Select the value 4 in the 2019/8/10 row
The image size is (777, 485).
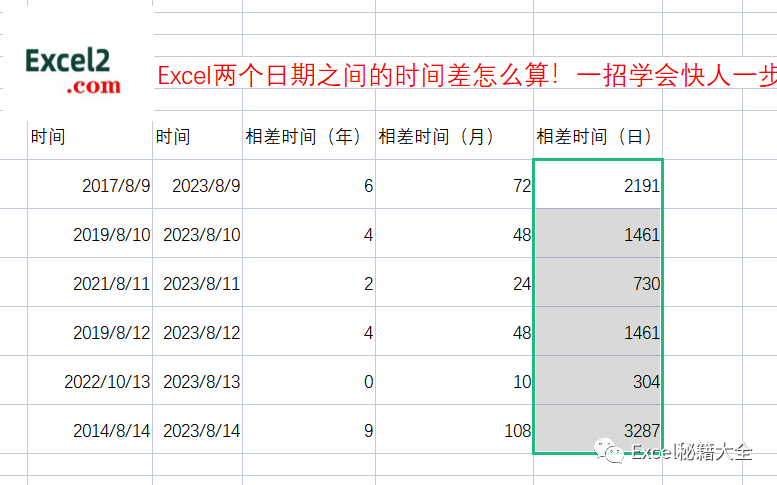tap(309, 233)
